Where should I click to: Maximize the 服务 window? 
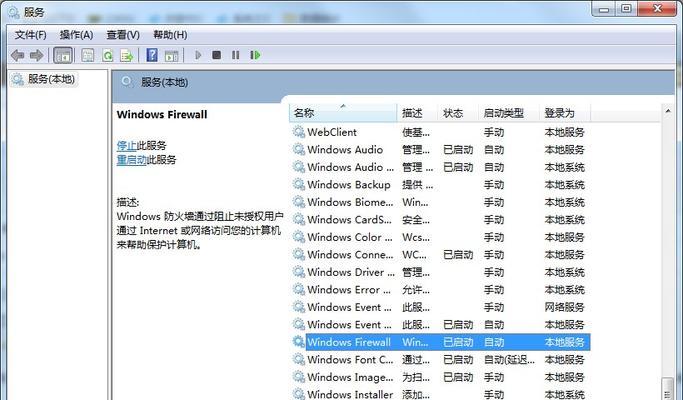(626, 9)
